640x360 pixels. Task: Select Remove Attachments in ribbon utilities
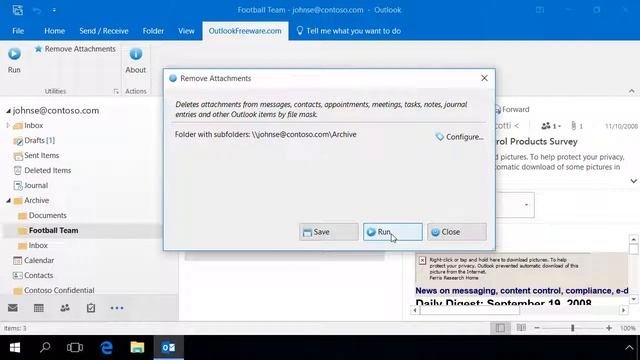click(75, 49)
